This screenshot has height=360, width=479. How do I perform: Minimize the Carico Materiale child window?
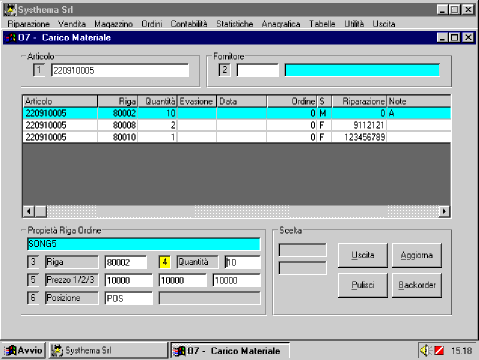click(442, 37)
